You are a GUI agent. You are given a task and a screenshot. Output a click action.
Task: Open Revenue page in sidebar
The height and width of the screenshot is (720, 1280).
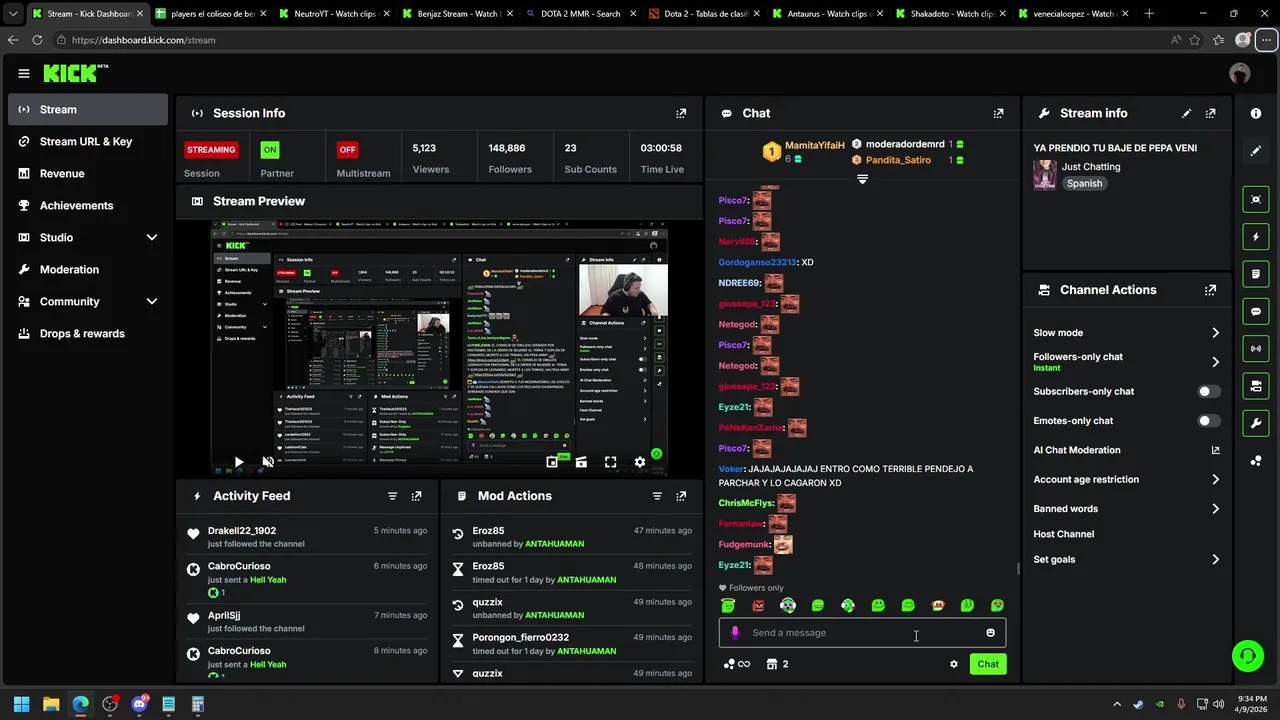click(x=88, y=173)
